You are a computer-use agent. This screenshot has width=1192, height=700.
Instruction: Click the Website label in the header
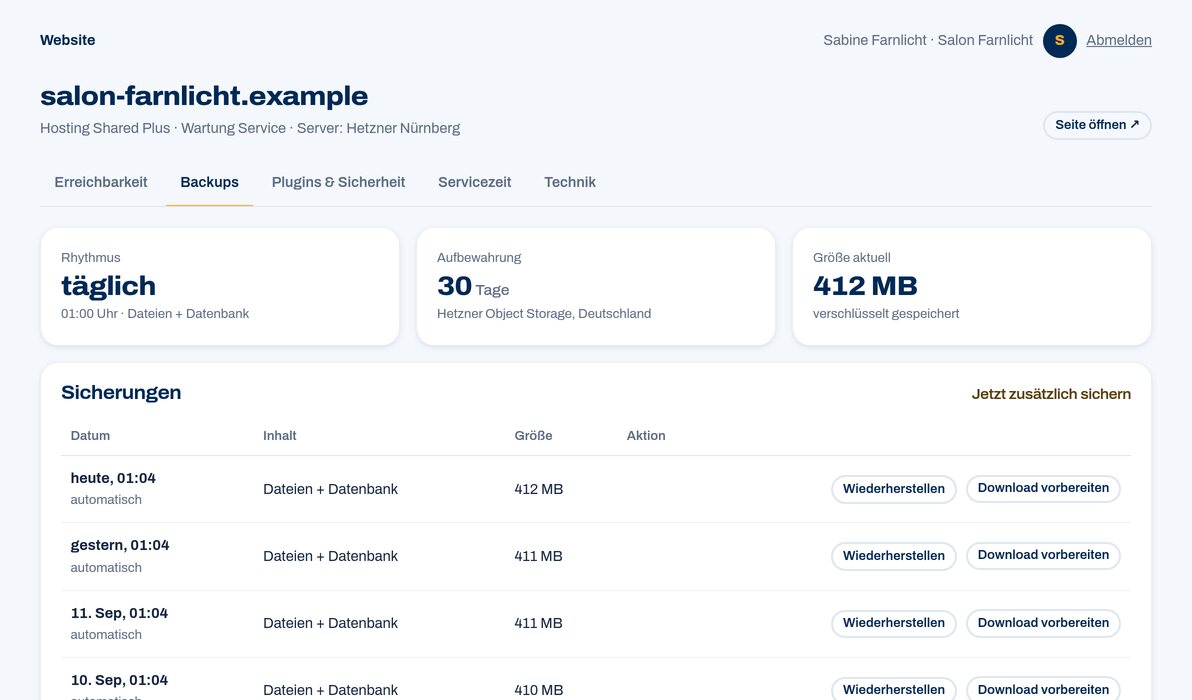[x=68, y=40]
